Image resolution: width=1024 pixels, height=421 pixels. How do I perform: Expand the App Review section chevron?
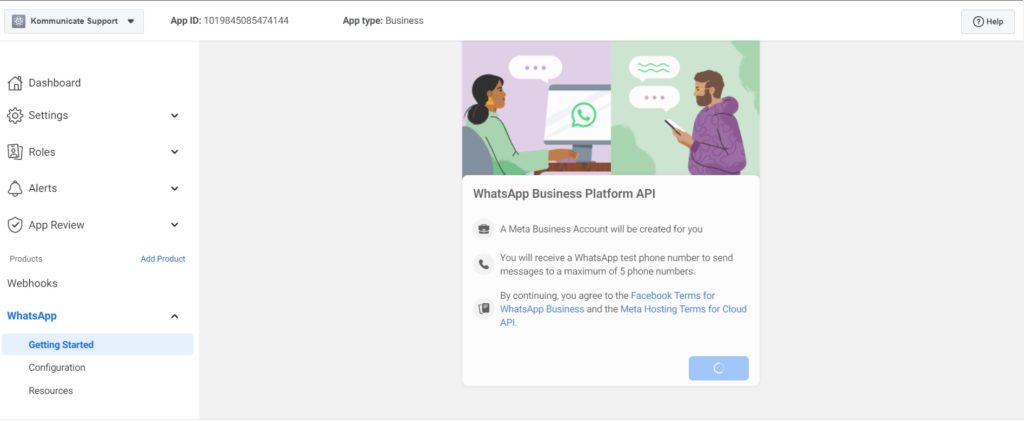[x=175, y=225]
